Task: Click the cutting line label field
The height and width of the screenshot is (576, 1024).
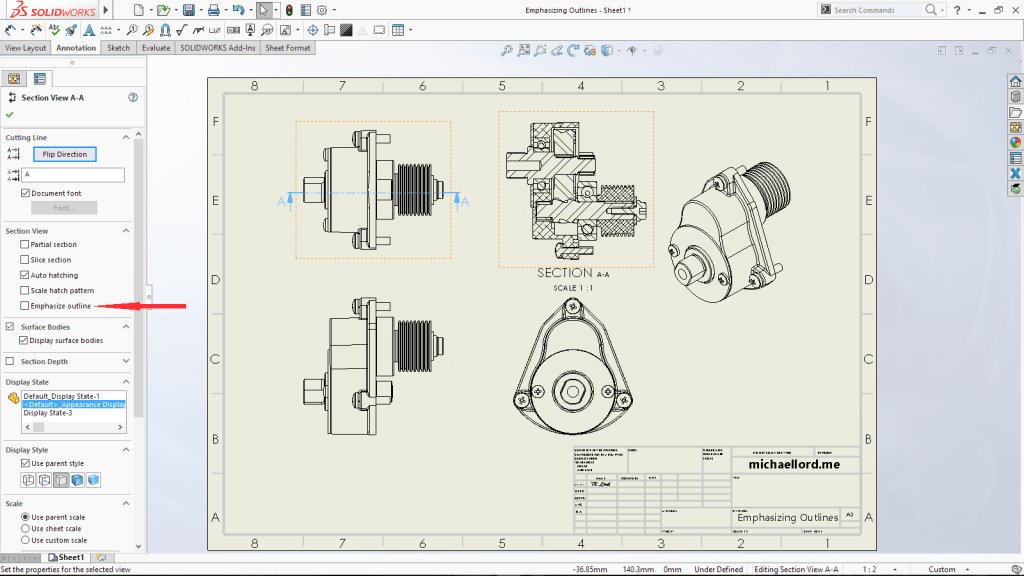Action: (73, 174)
